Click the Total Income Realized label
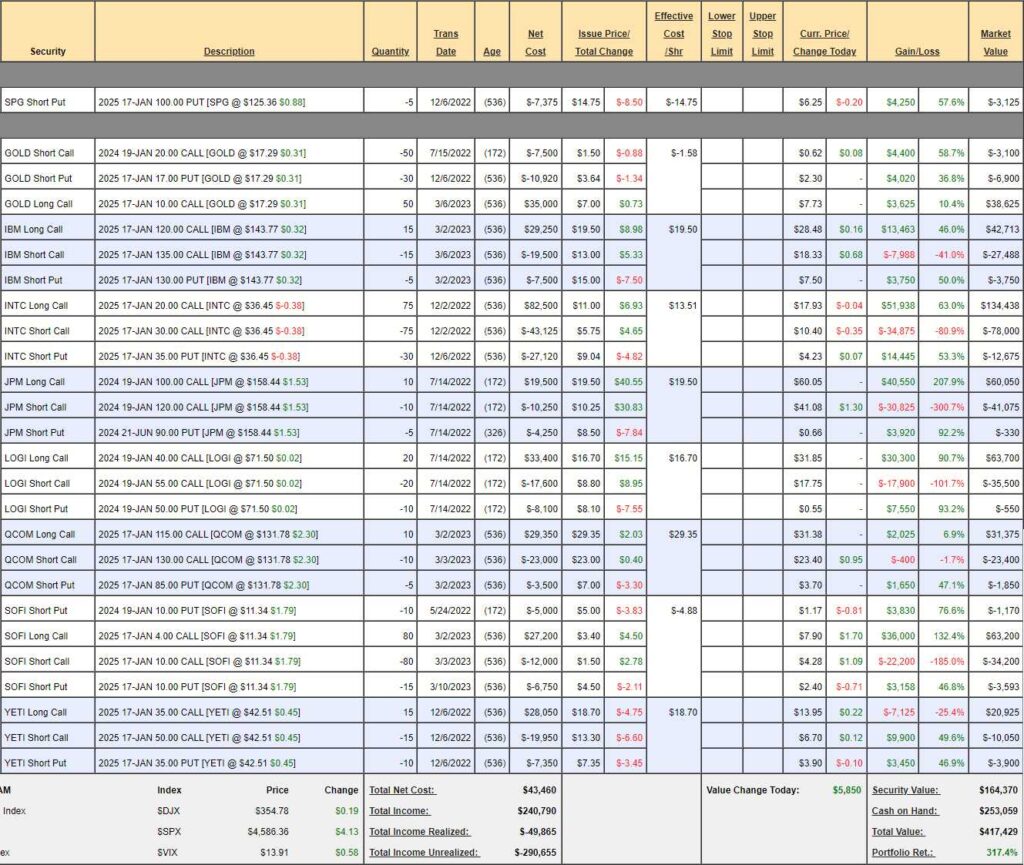This screenshot has height=865, width=1024. coord(420,831)
